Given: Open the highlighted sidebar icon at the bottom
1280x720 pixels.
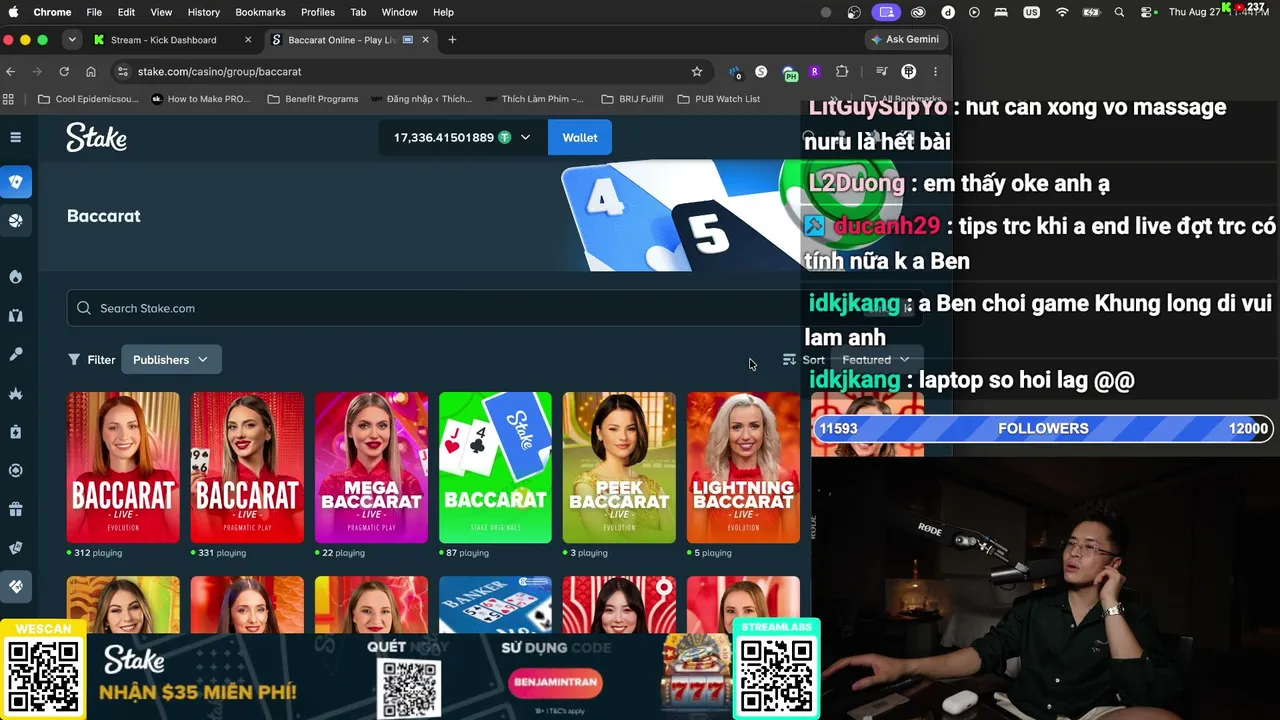Looking at the screenshot, I should click(16, 586).
